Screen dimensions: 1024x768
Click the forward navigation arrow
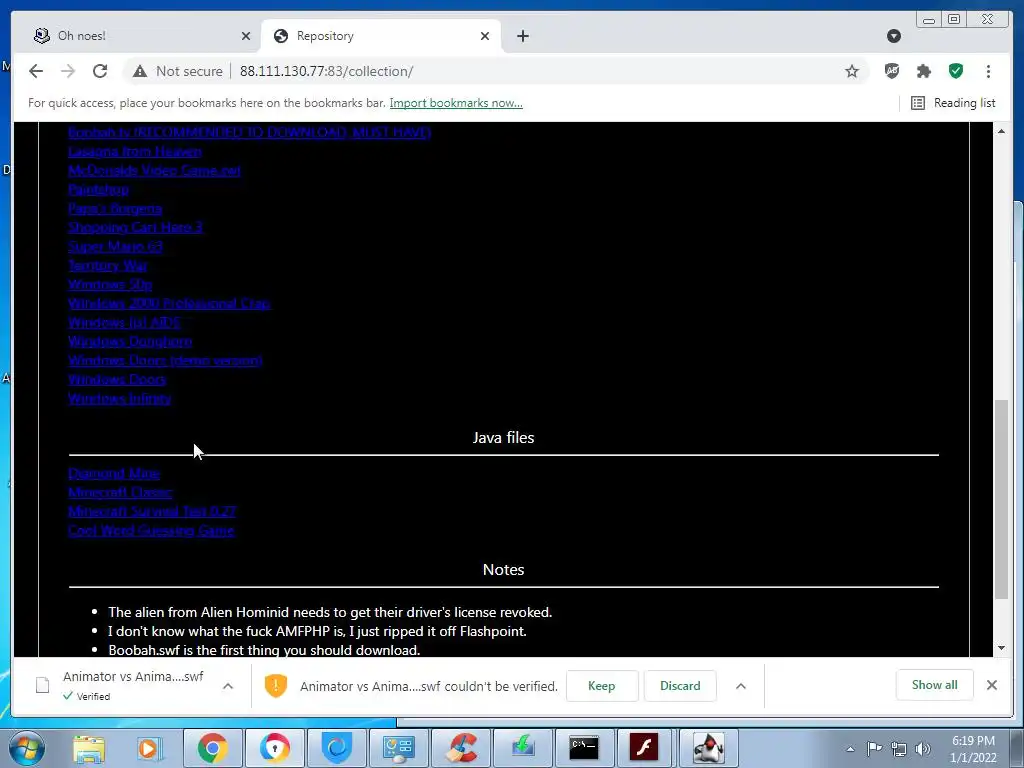coord(68,71)
